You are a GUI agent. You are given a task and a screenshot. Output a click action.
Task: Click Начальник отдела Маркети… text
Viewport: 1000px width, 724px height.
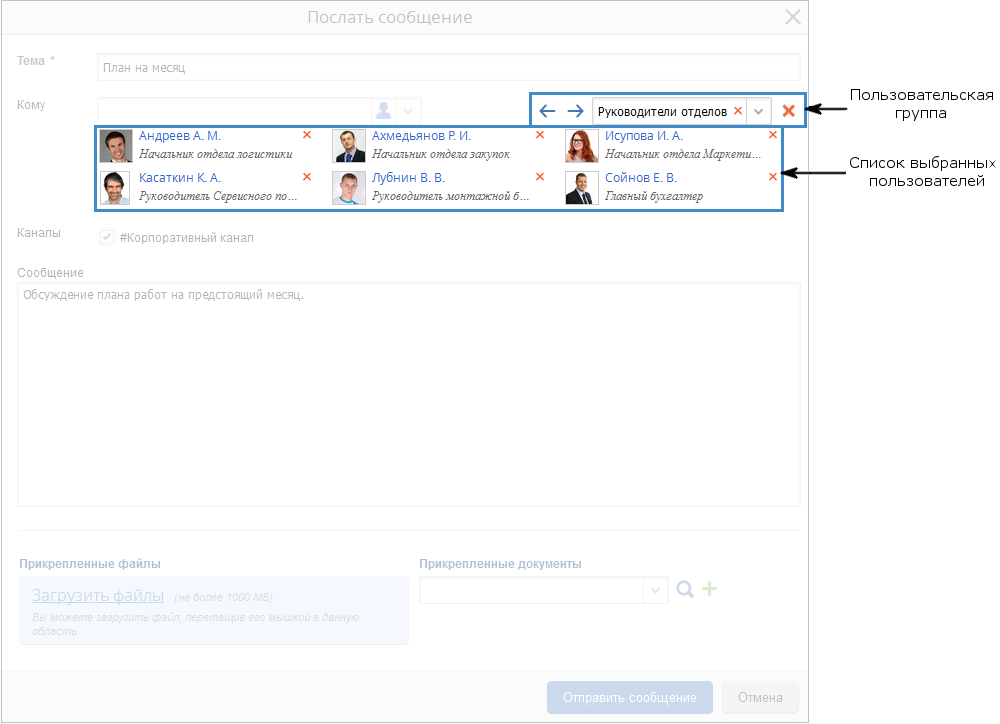(x=683, y=154)
